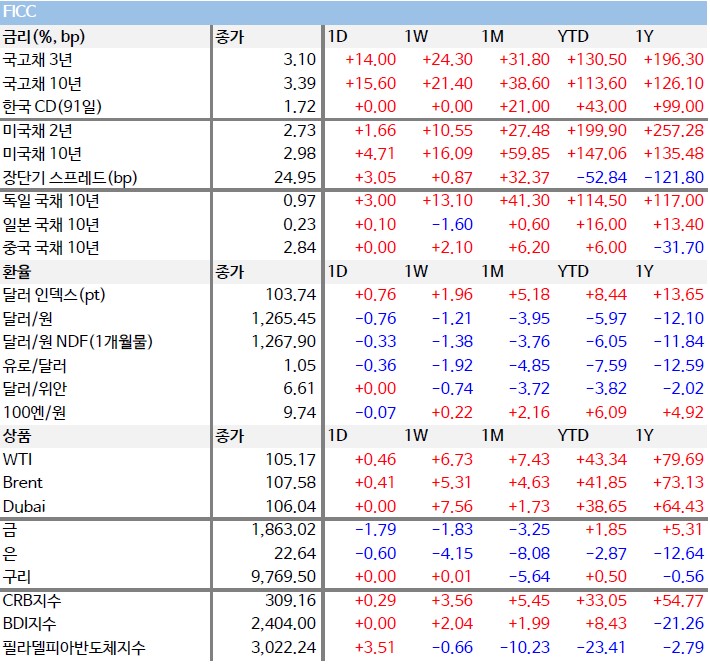Screen dimensions: 710x665
Task: Click 중국 국채 10년 1Y value -31.70
Action: (x=678, y=248)
